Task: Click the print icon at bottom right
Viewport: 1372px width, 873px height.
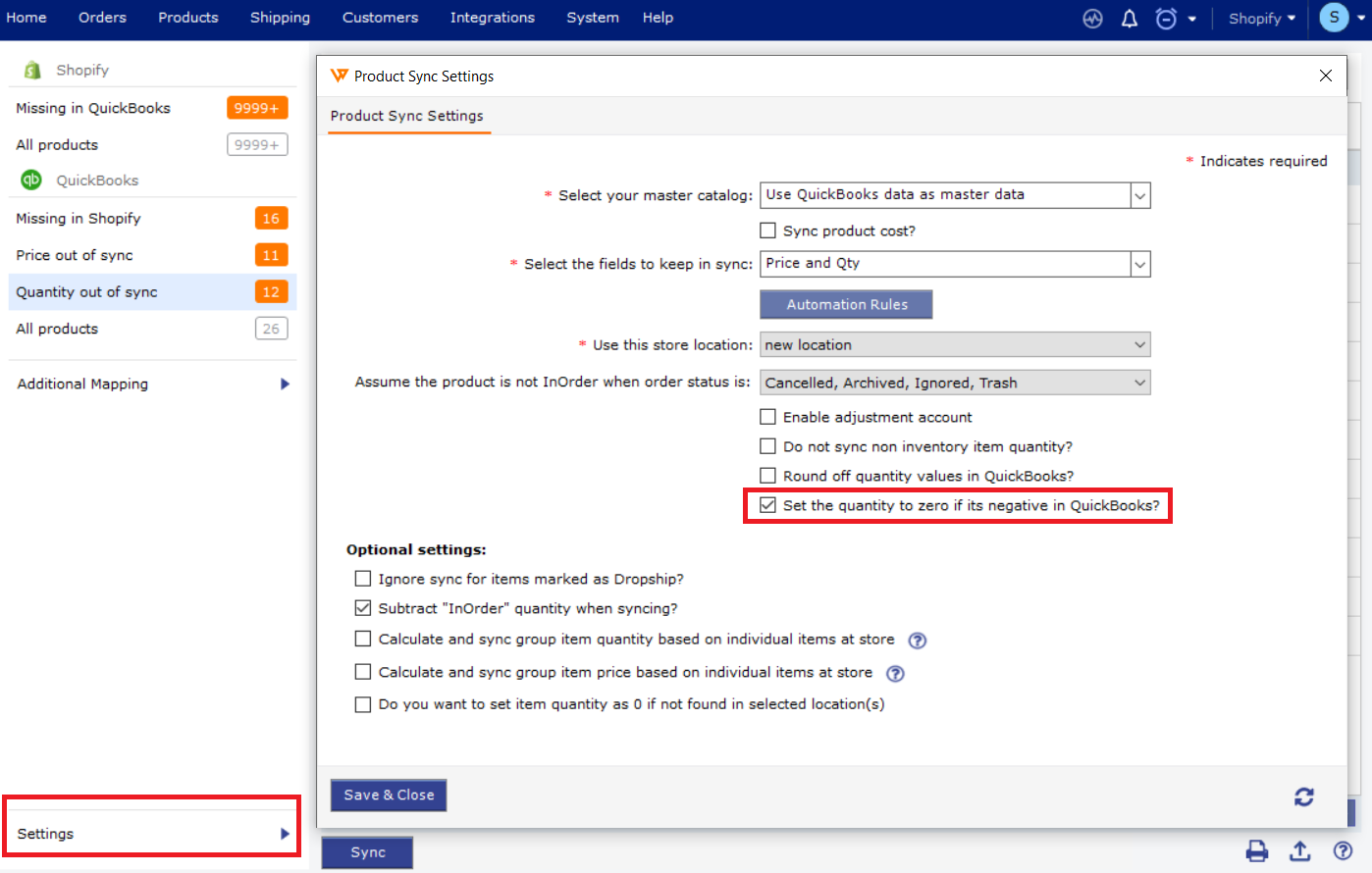Action: coord(1257,850)
